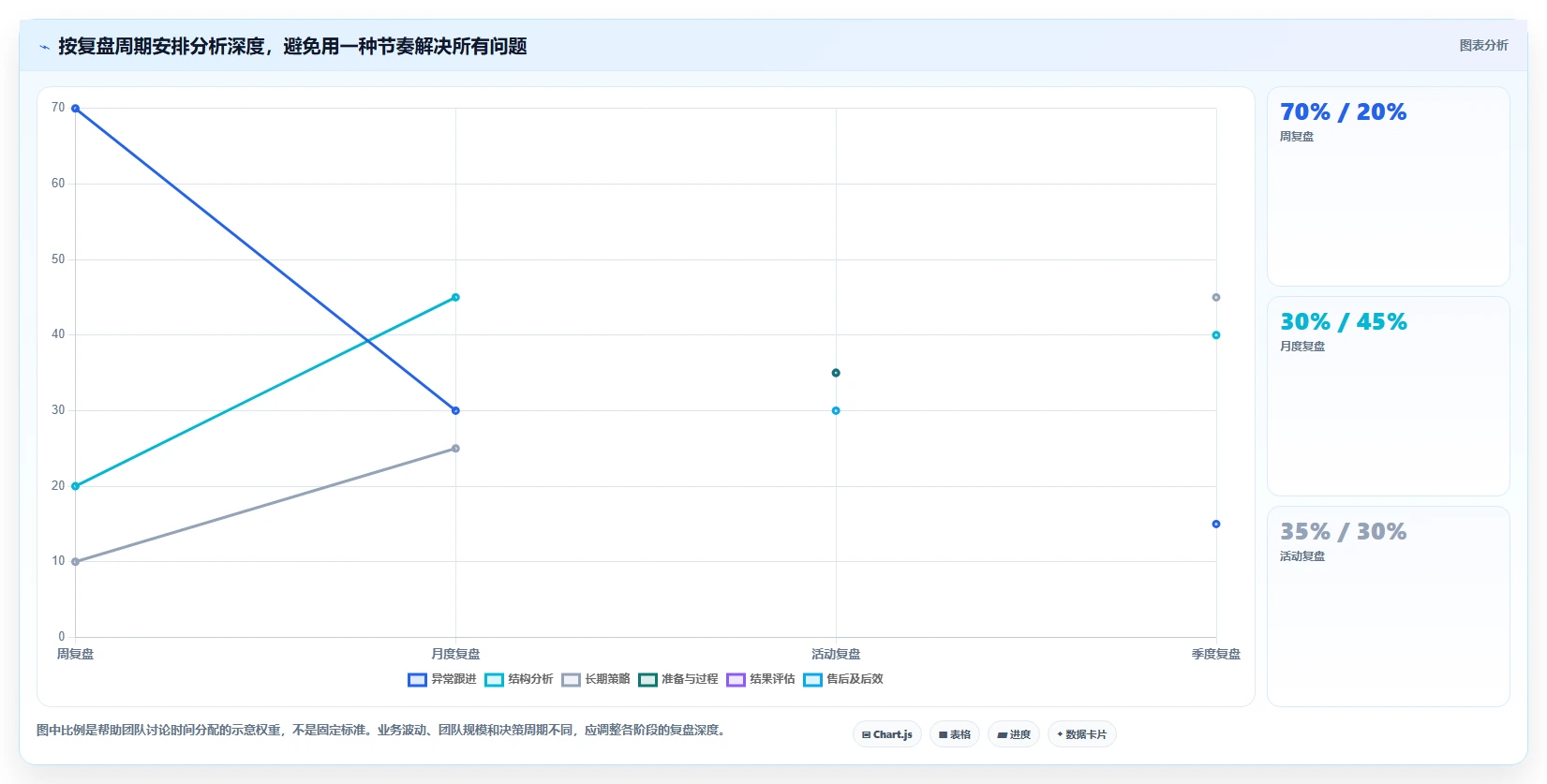The height and width of the screenshot is (784, 1547).
Task: Click the y-axis value 50
Action: [58, 259]
